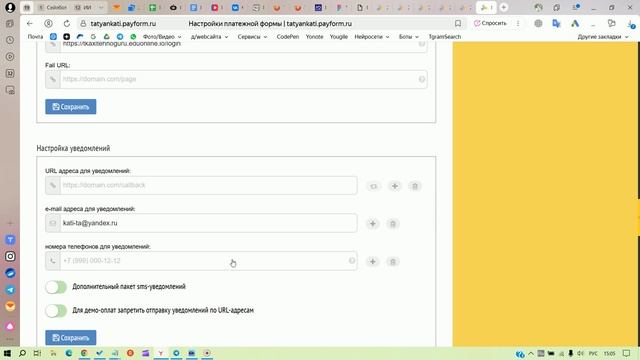Screen dimensions: 640x360
Task: Open history clock icon in sidebar
Action: point(10,40)
